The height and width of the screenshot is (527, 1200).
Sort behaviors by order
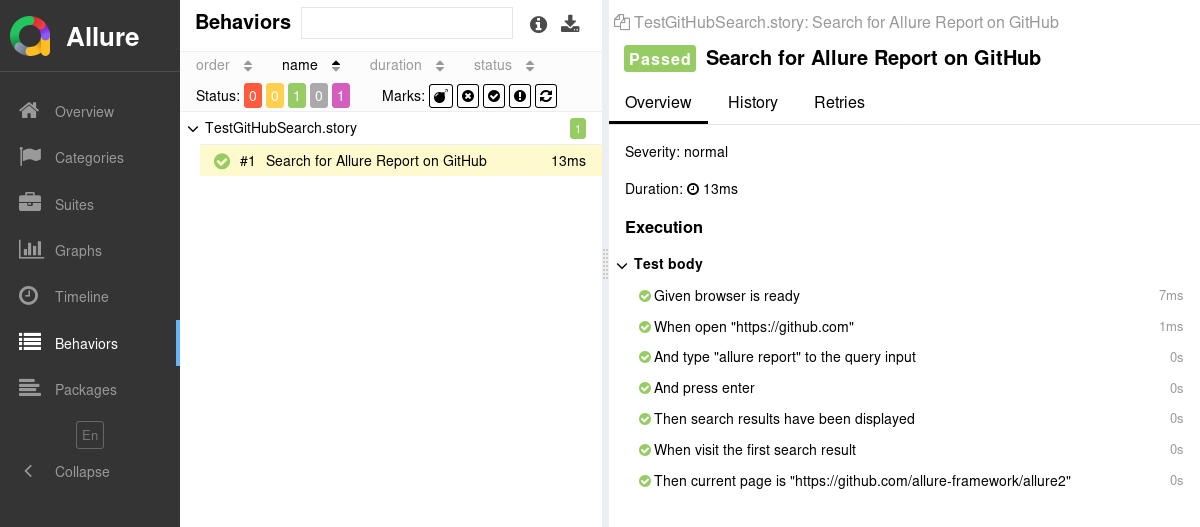click(225, 65)
